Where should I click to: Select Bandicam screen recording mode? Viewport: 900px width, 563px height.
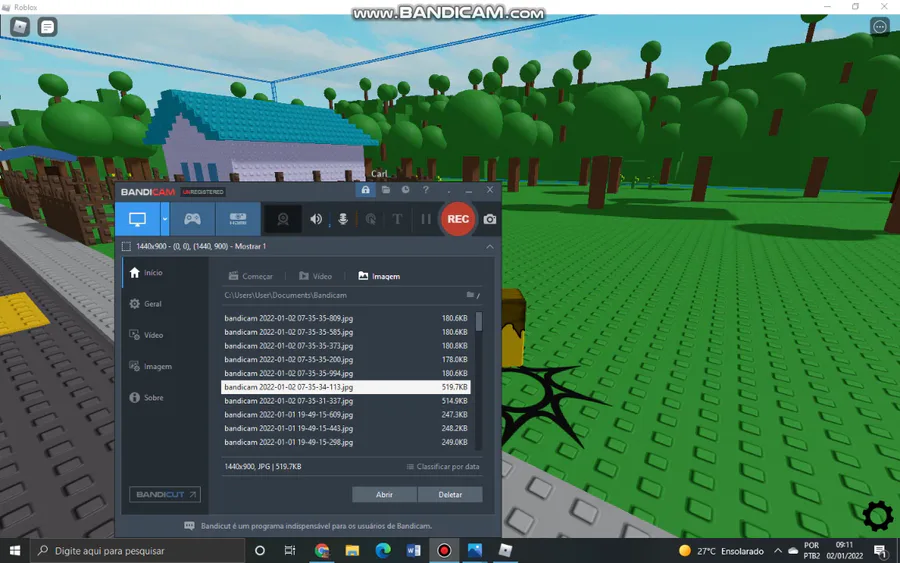pyautogui.click(x=137, y=219)
